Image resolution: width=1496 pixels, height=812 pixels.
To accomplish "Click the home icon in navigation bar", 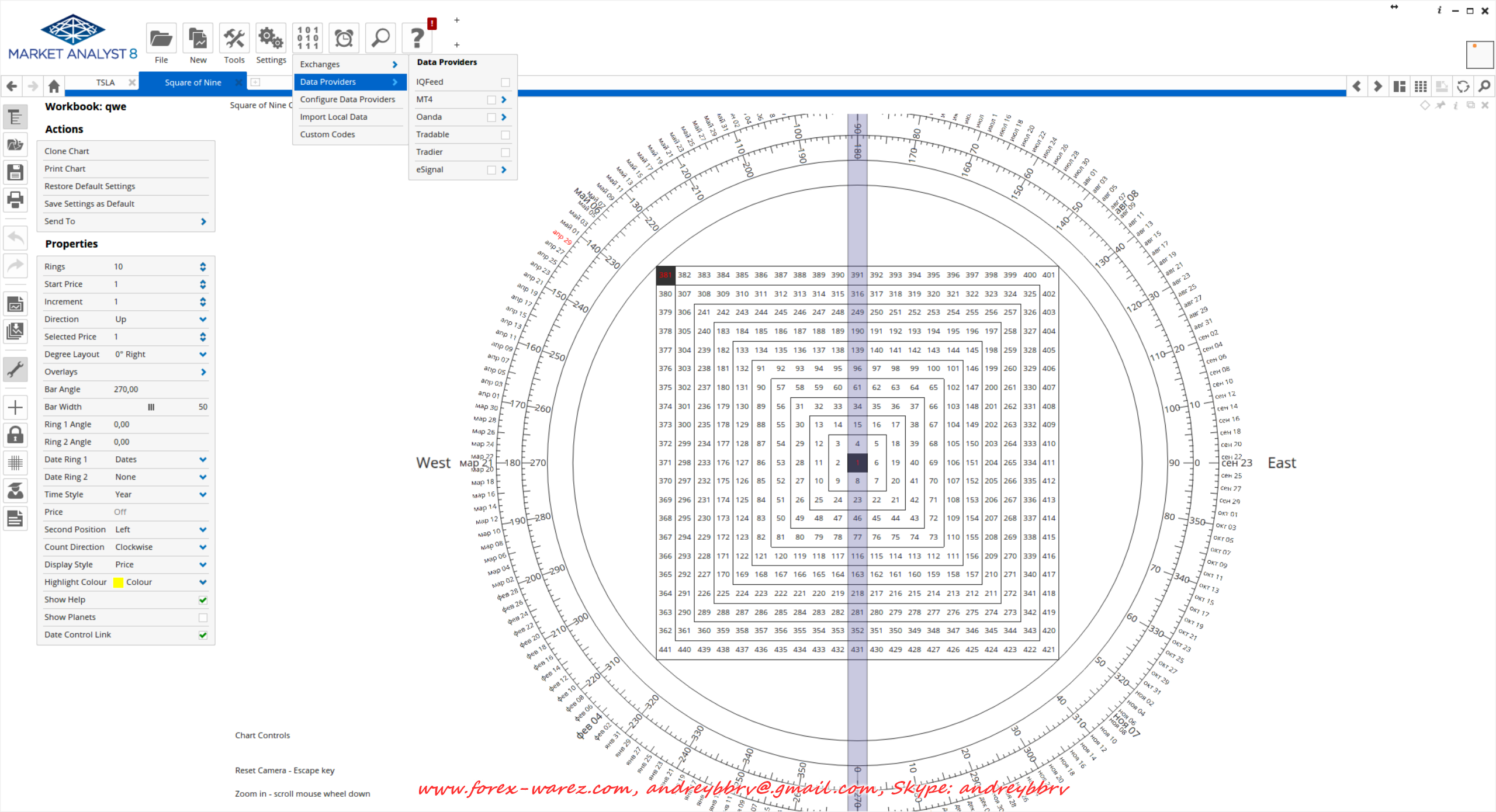I will tap(54, 86).
